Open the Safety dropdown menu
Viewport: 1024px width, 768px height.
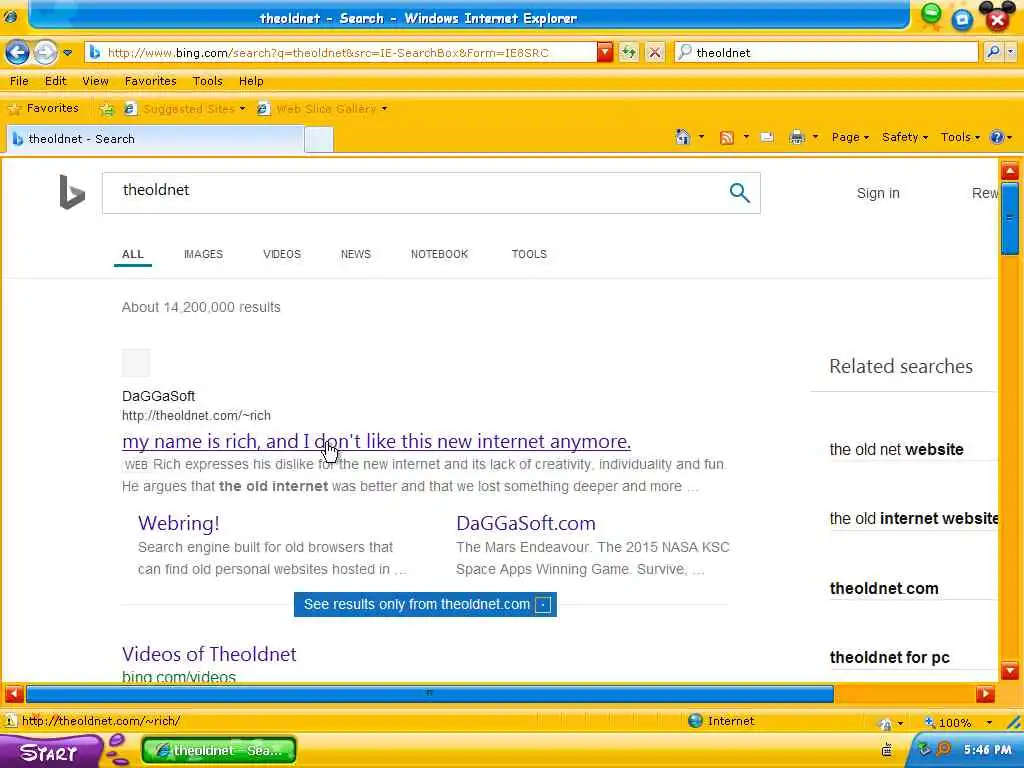coord(904,137)
